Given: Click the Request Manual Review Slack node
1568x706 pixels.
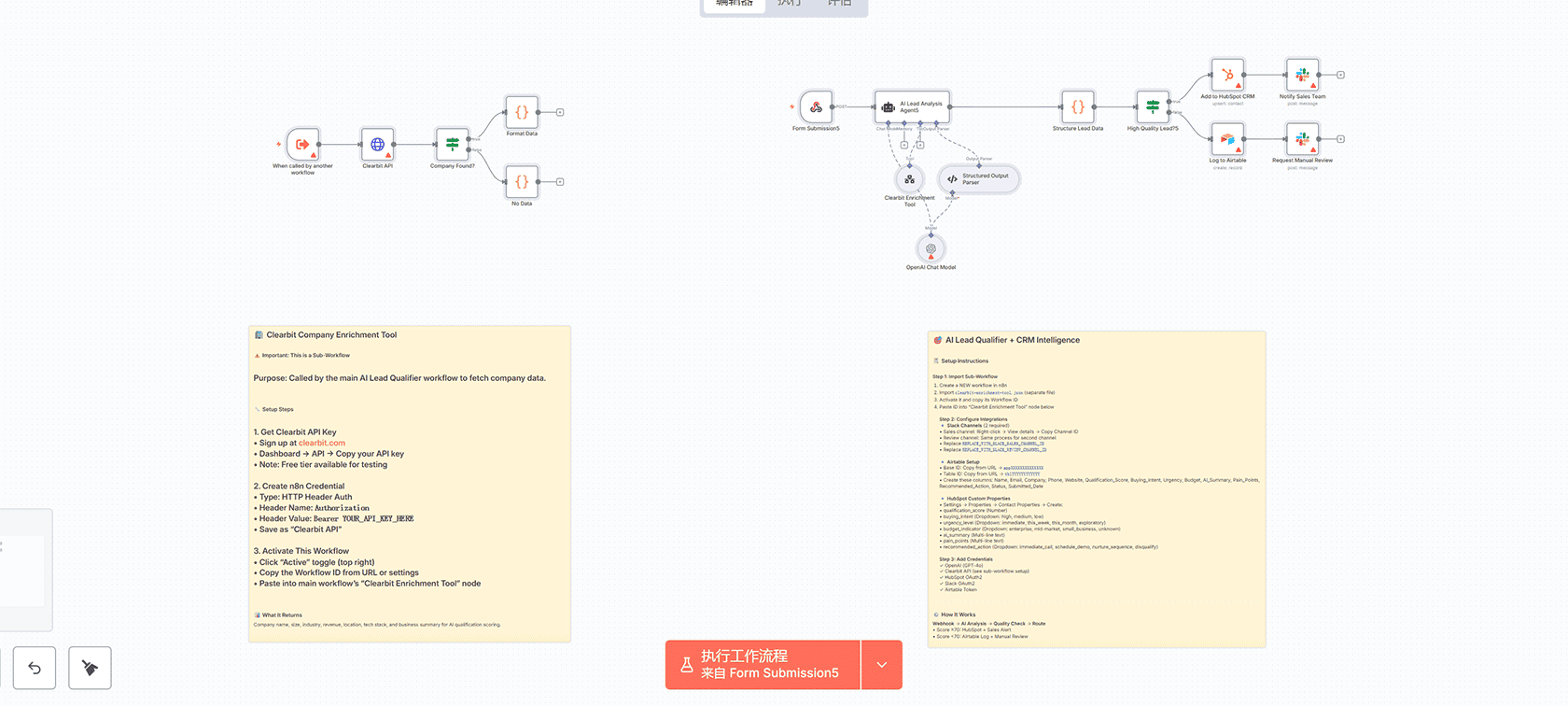Looking at the screenshot, I should pos(1302,140).
